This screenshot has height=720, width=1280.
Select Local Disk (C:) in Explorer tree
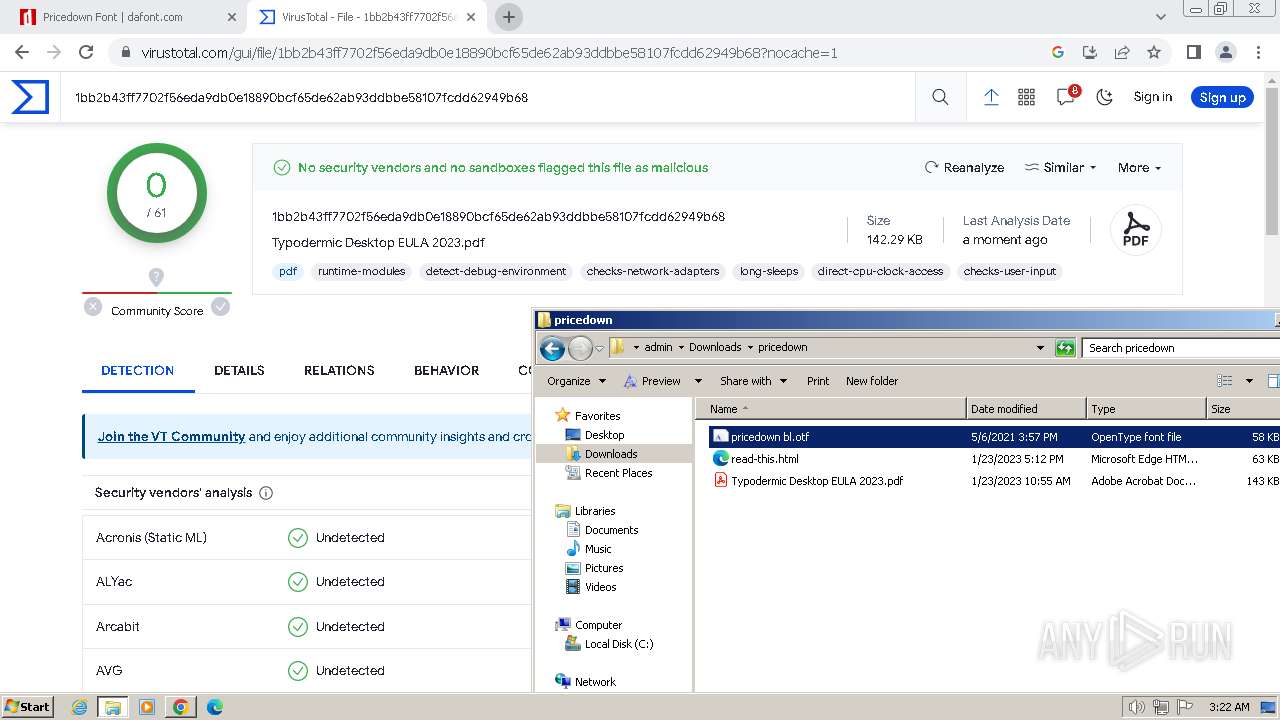(x=618, y=644)
